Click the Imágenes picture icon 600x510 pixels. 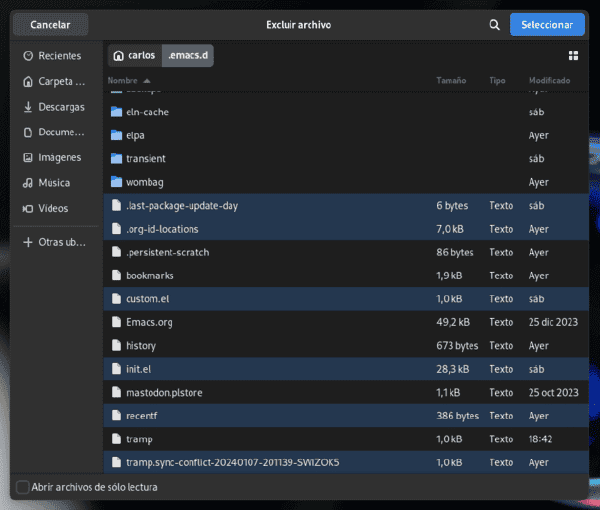(28, 157)
